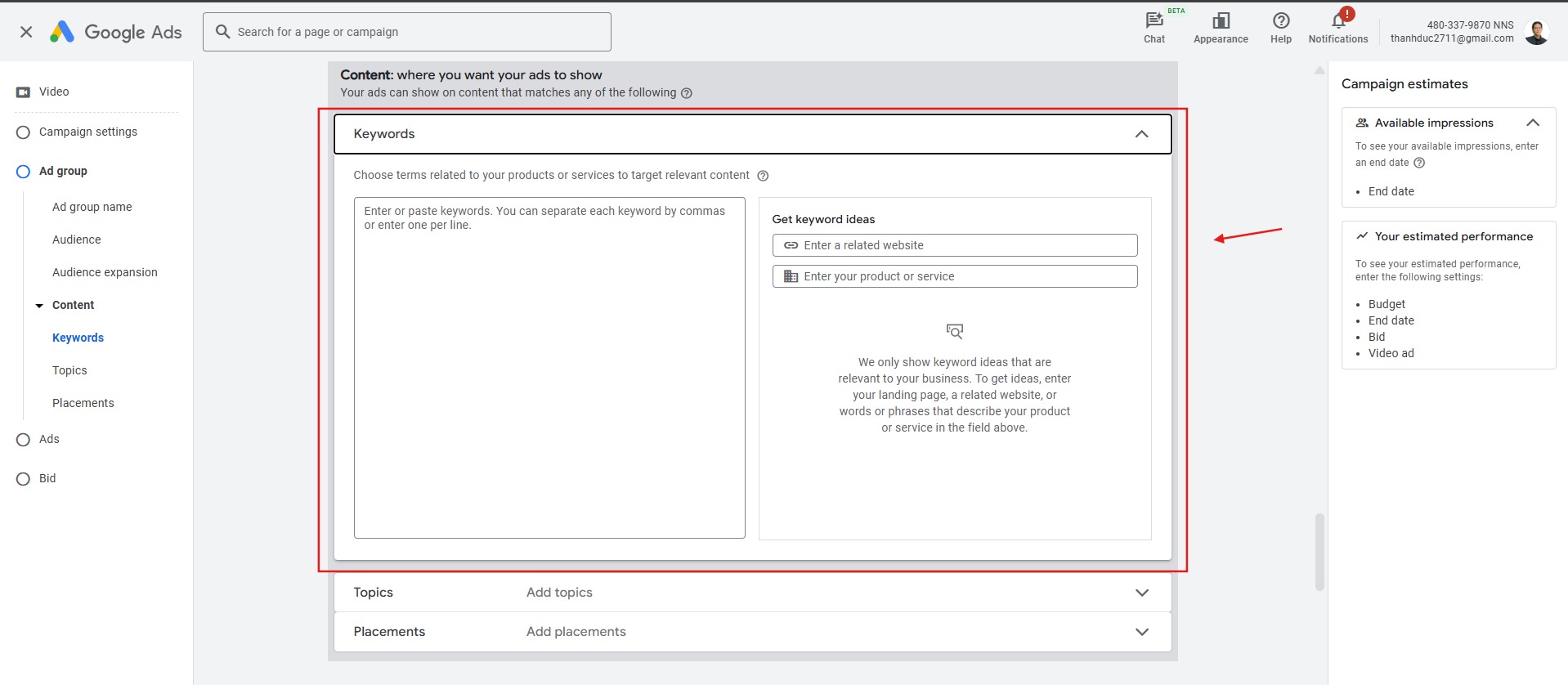
Task: Click the Google Ads logo
Action: click(116, 32)
